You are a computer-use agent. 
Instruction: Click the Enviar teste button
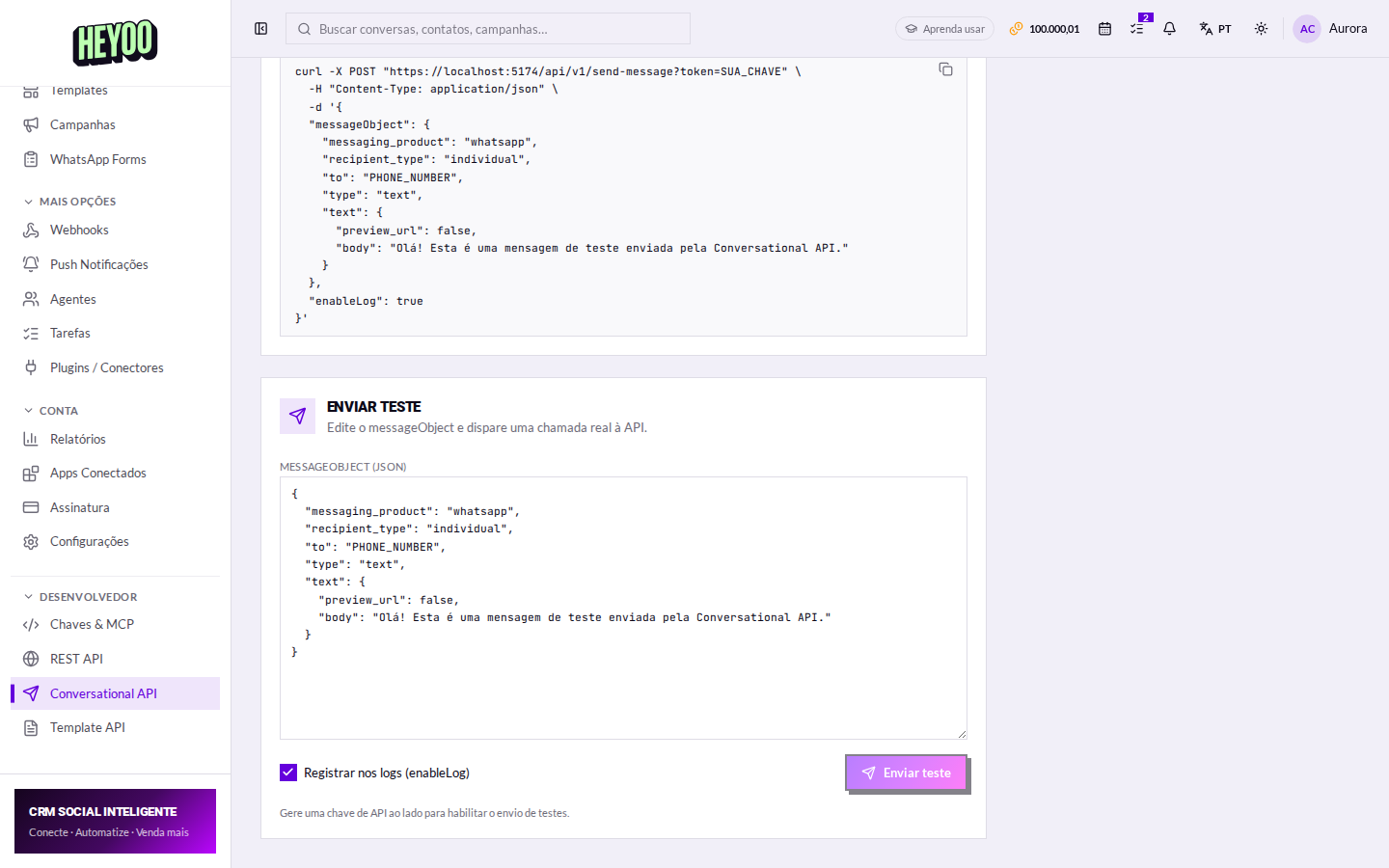[x=906, y=773]
